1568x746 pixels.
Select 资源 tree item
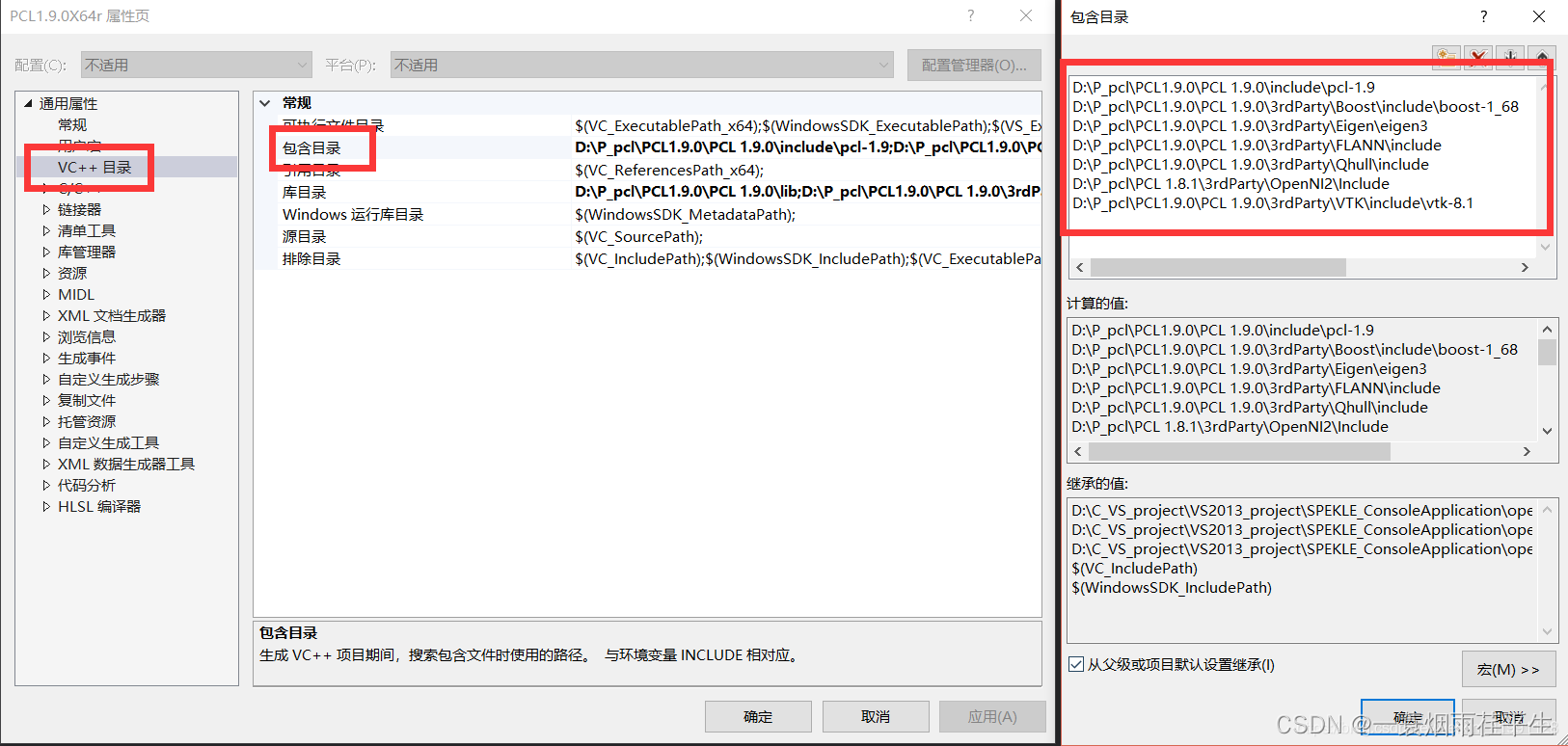coord(72,273)
